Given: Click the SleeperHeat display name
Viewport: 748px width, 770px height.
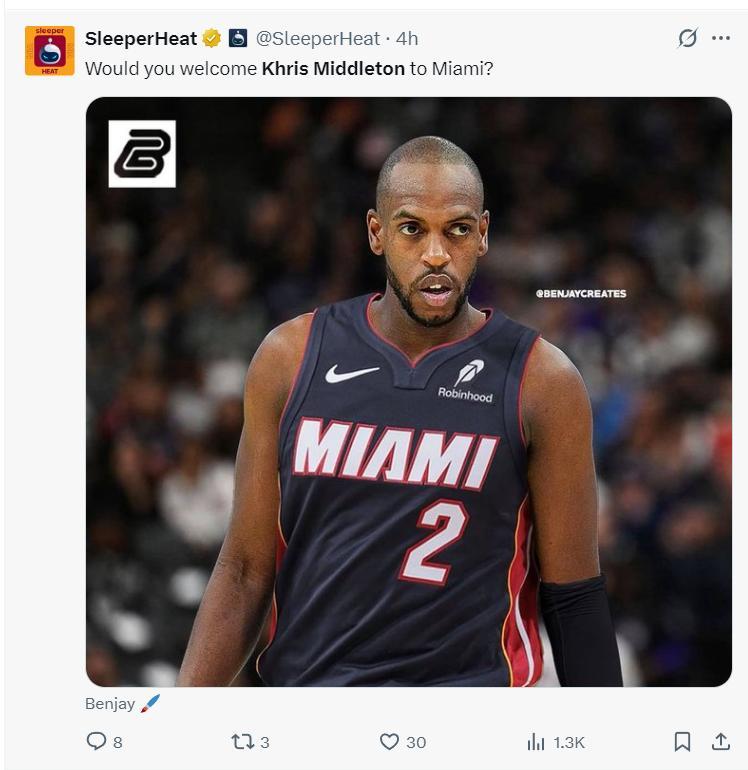Looking at the screenshot, I should [x=141, y=38].
